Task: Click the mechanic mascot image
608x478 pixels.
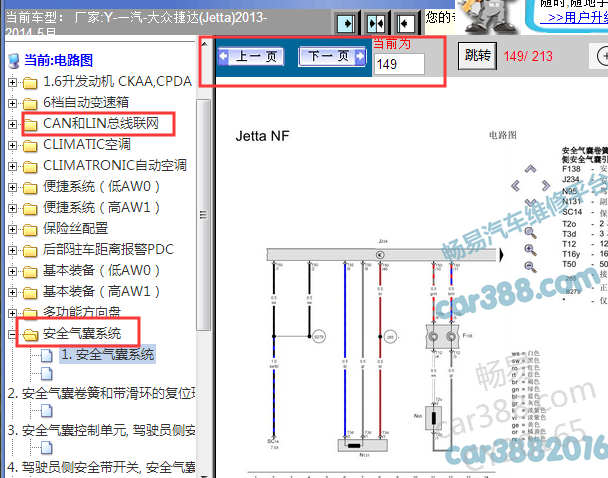Action: [x=489, y=17]
